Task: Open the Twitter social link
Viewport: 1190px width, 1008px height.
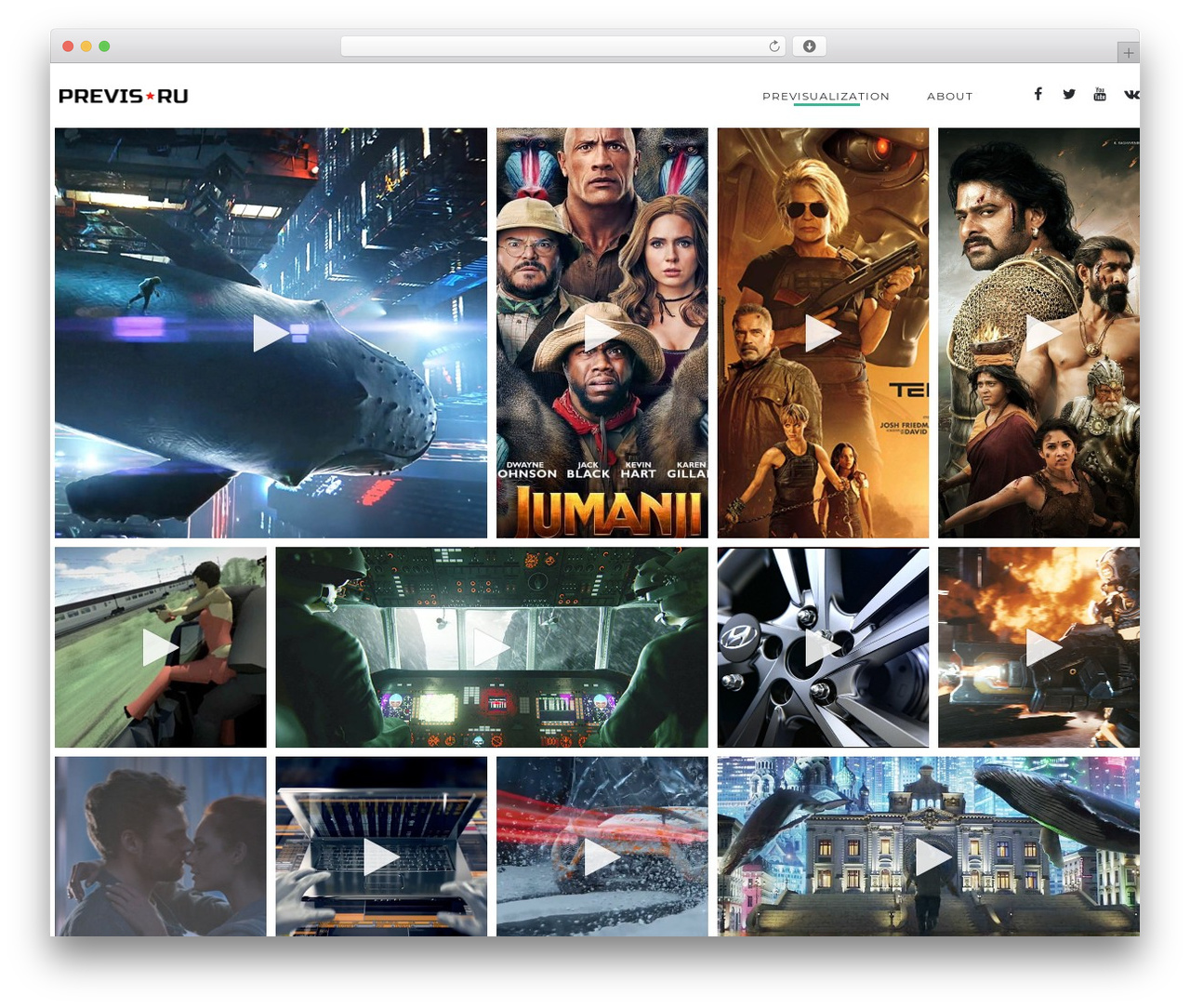Action: pyautogui.click(x=1069, y=94)
